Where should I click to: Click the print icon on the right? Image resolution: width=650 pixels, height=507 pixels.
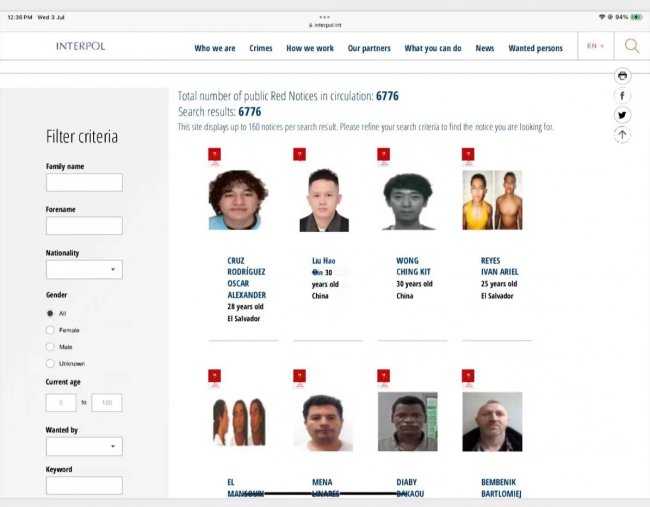point(622,76)
